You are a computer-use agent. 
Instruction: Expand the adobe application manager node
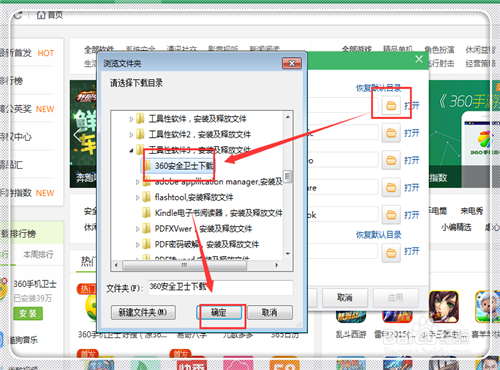137,182
